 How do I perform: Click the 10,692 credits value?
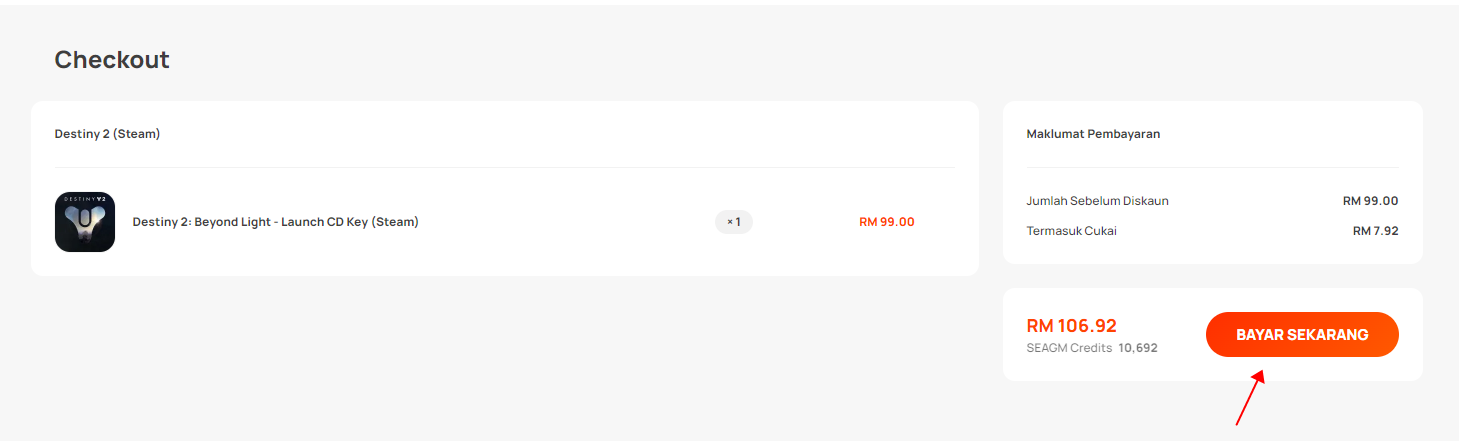pyautogui.click(x=1138, y=348)
